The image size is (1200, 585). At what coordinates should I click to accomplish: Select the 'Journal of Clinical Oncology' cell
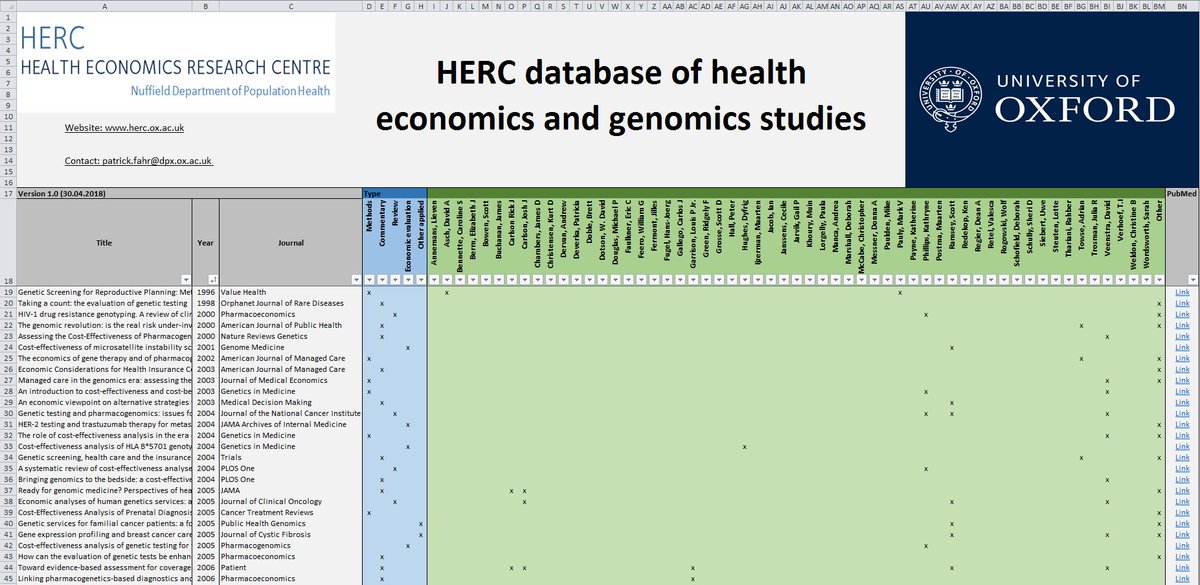[x=290, y=502]
